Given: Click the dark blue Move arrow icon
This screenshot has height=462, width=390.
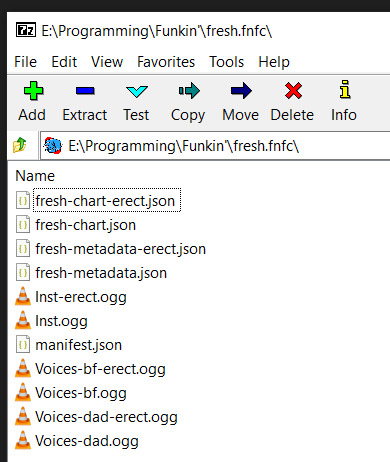Looking at the screenshot, I should (241, 91).
